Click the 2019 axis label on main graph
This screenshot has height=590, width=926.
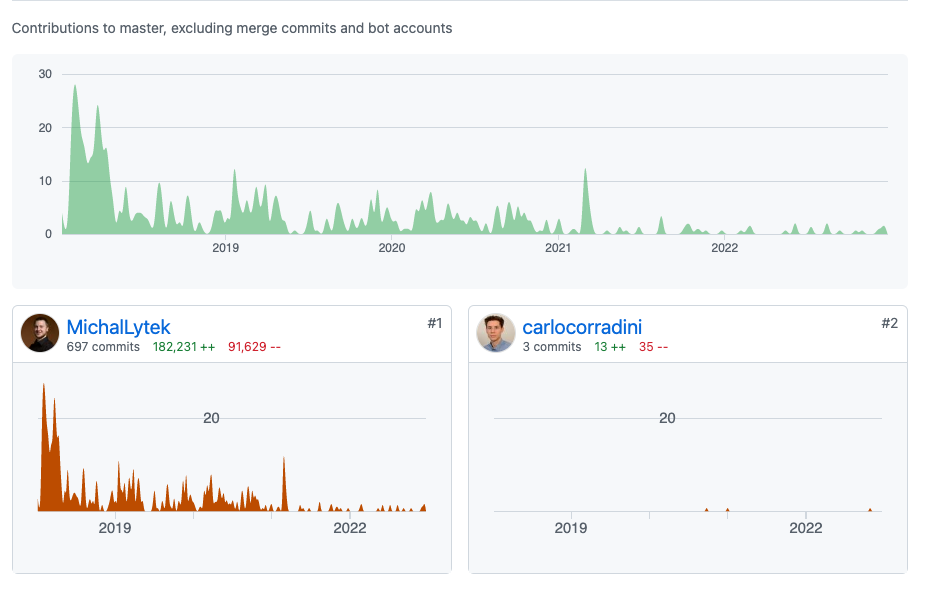(225, 247)
